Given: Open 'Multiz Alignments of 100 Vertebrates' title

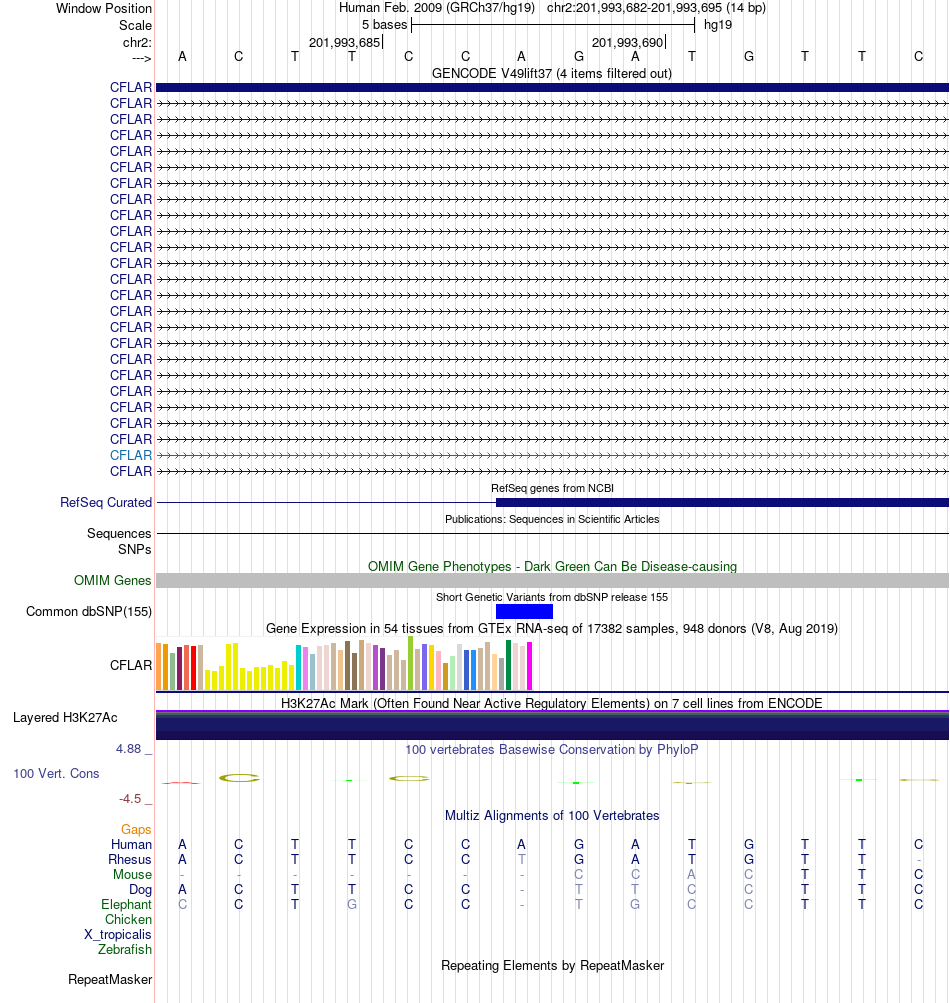Looking at the screenshot, I should pyautogui.click(x=551, y=816).
